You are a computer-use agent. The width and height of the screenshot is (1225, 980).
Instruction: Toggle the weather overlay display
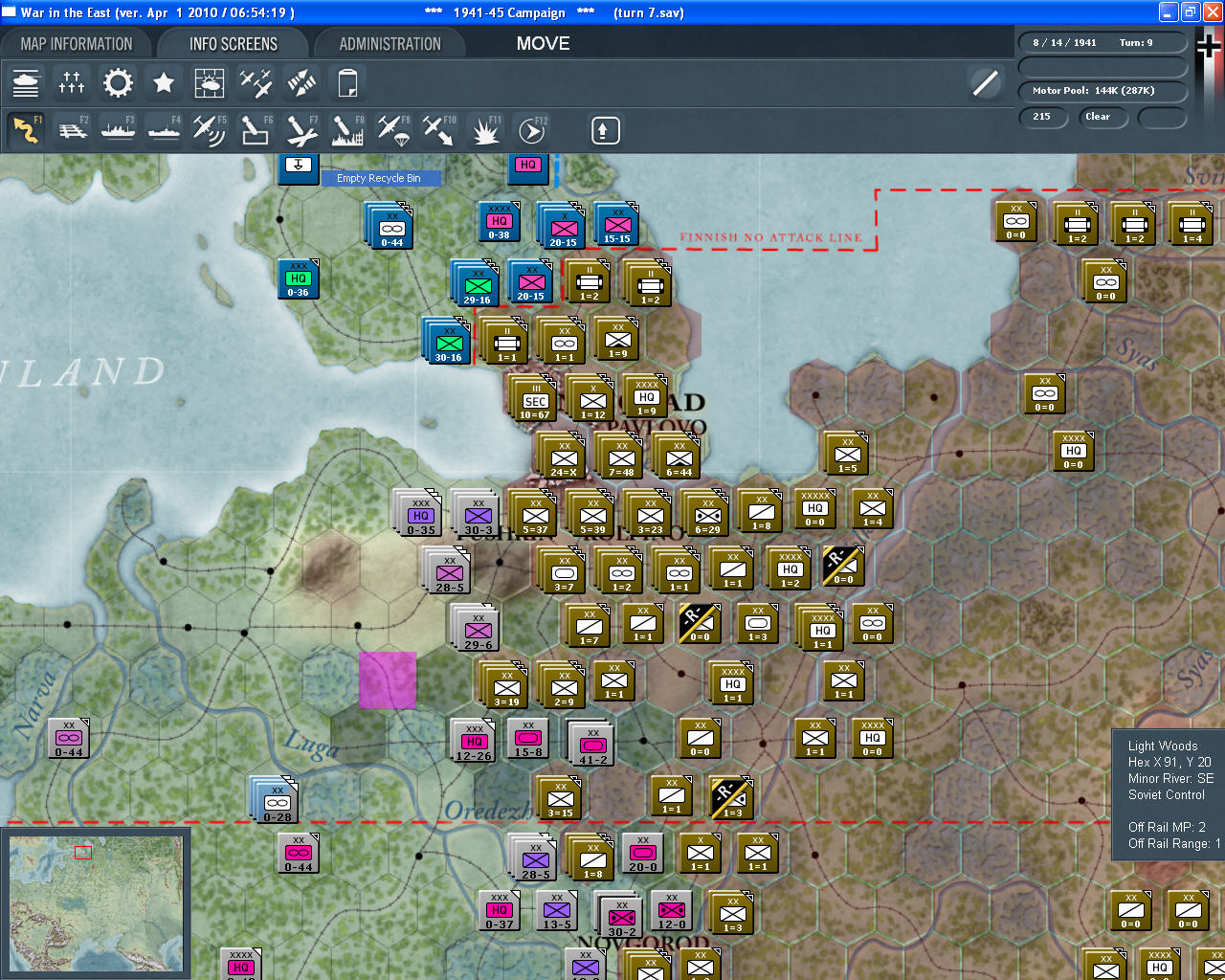coord(209,82)
